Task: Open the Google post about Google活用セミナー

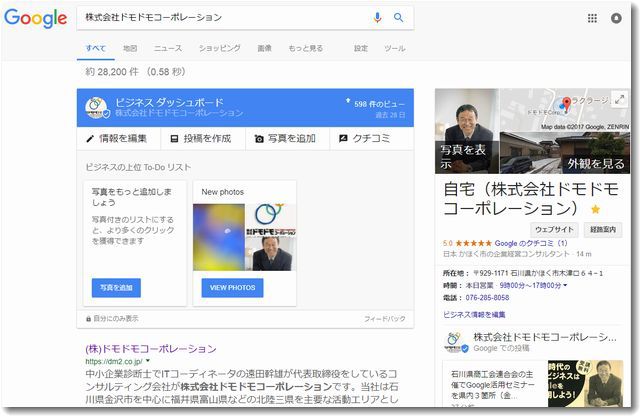Action: pyautogui.click(x=493, y=385)
